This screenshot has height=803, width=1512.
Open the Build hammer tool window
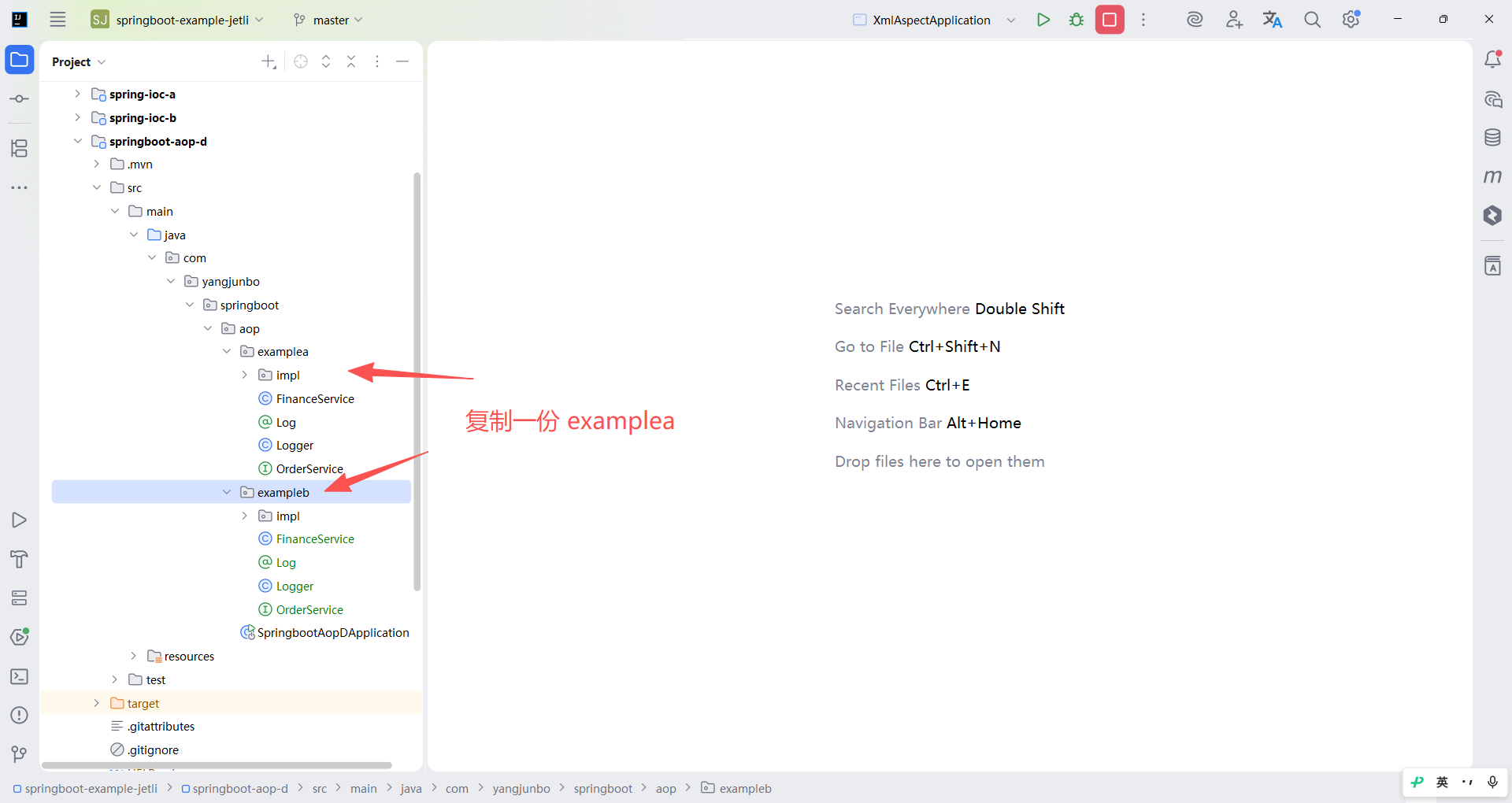pos(20,559)
